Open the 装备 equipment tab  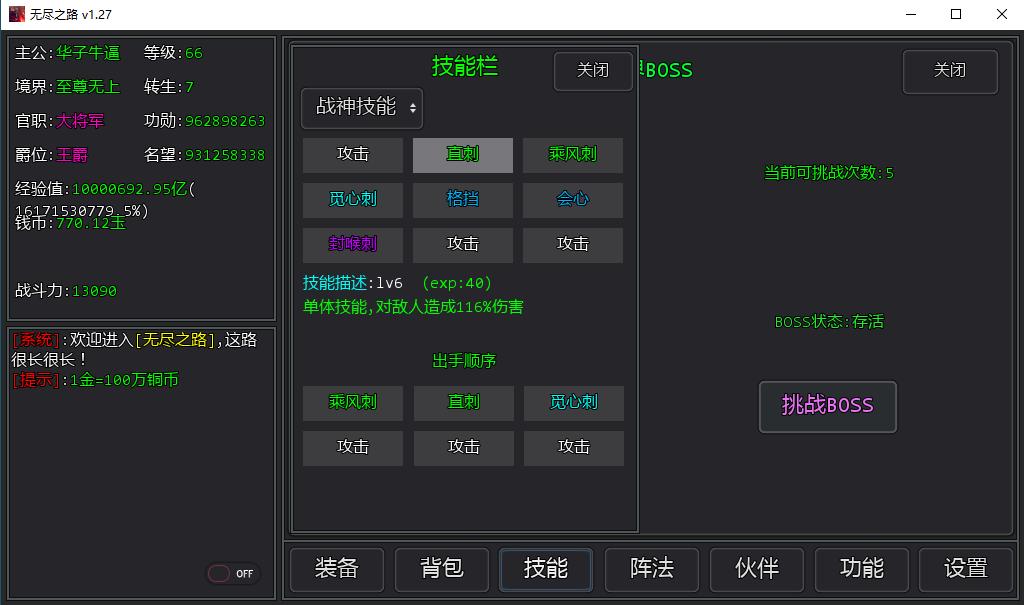click(x=337, y=569)
